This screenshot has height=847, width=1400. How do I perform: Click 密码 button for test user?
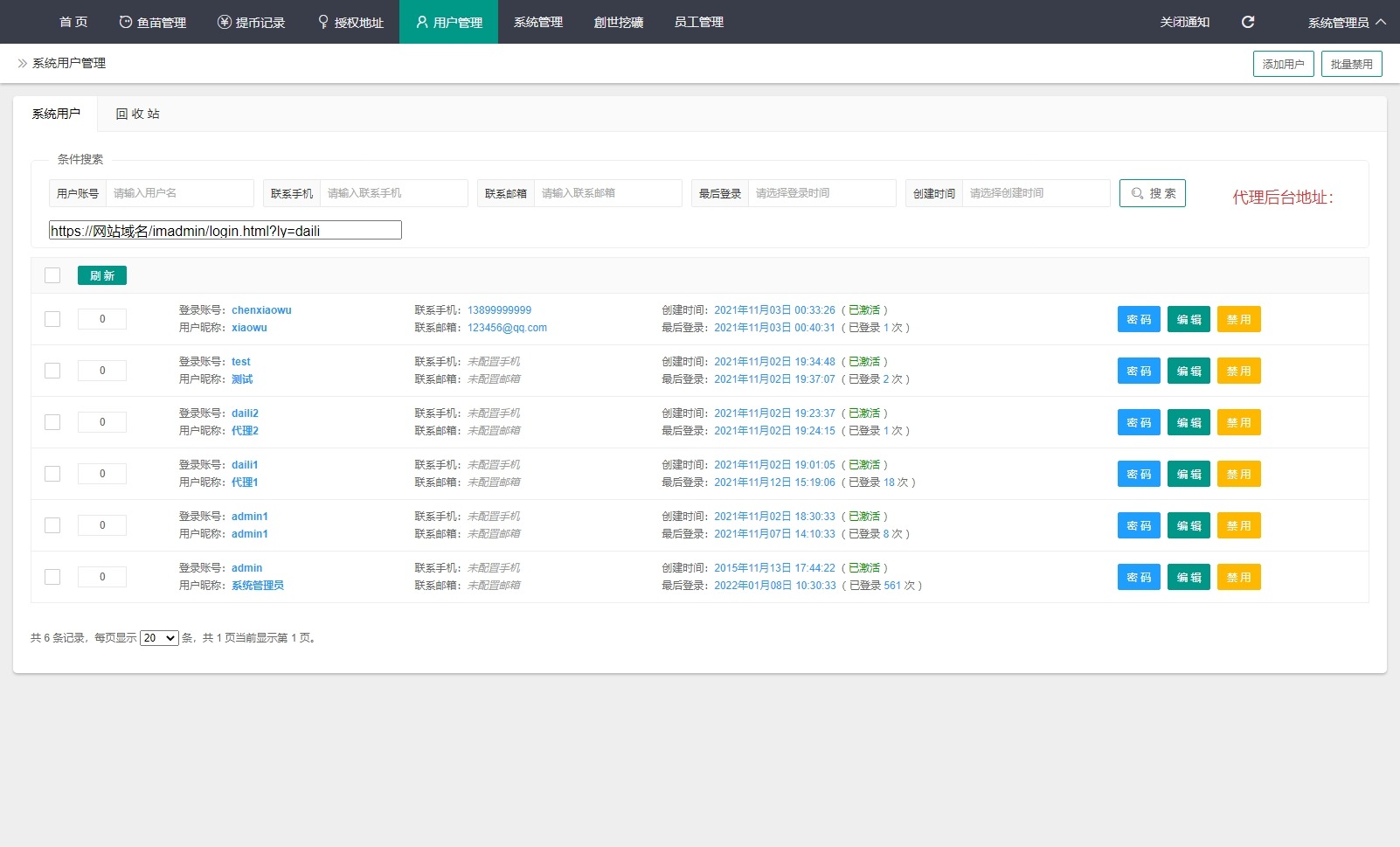[x=1139, y=371]
